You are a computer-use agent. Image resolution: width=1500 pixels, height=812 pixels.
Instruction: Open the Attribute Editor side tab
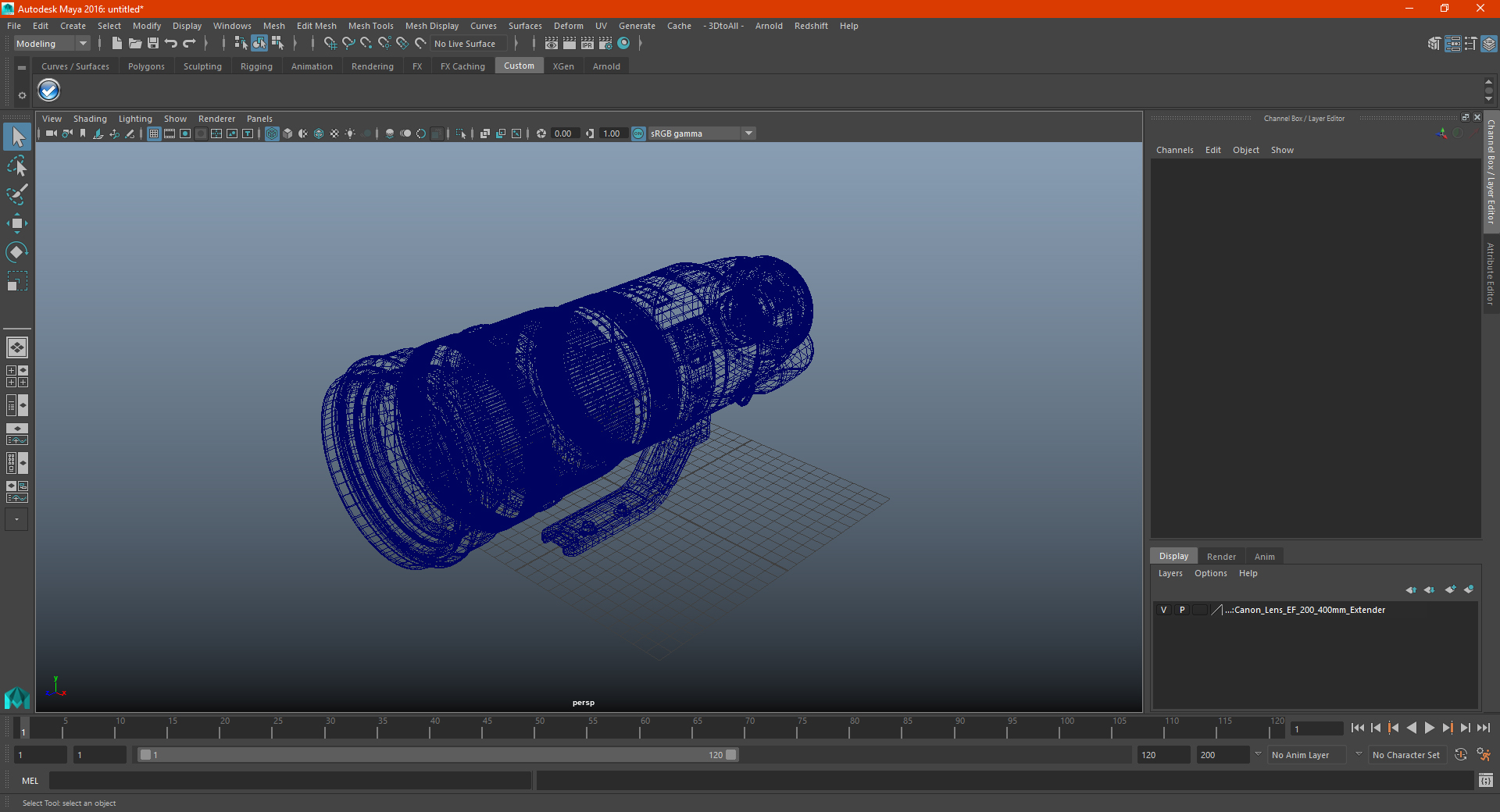[1491, 273]
